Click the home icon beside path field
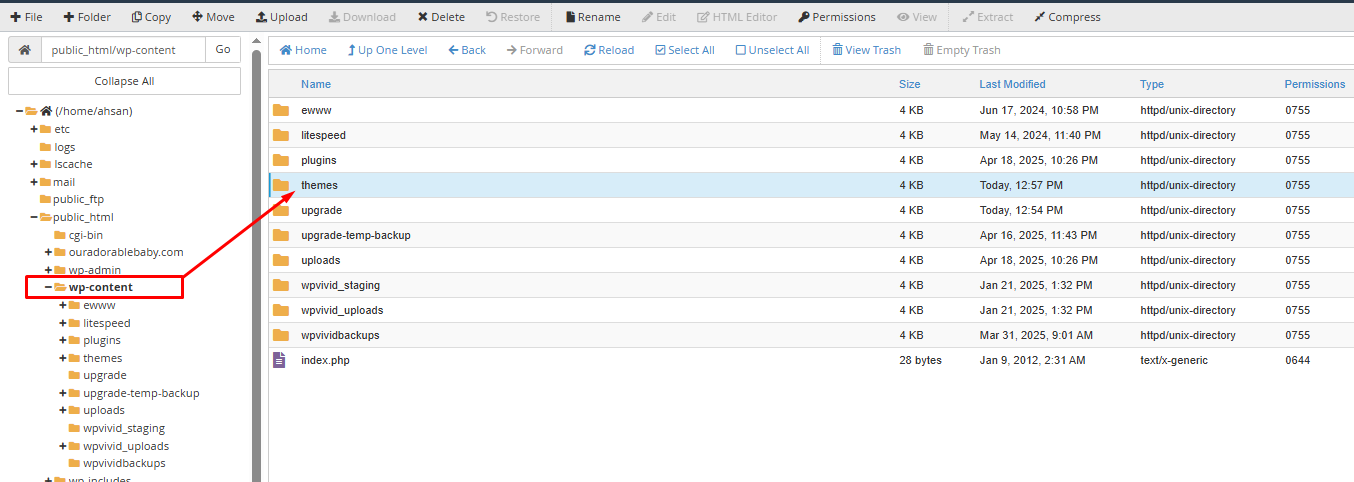The width and height of the screenshot is (1354, 482). (25, 50)
